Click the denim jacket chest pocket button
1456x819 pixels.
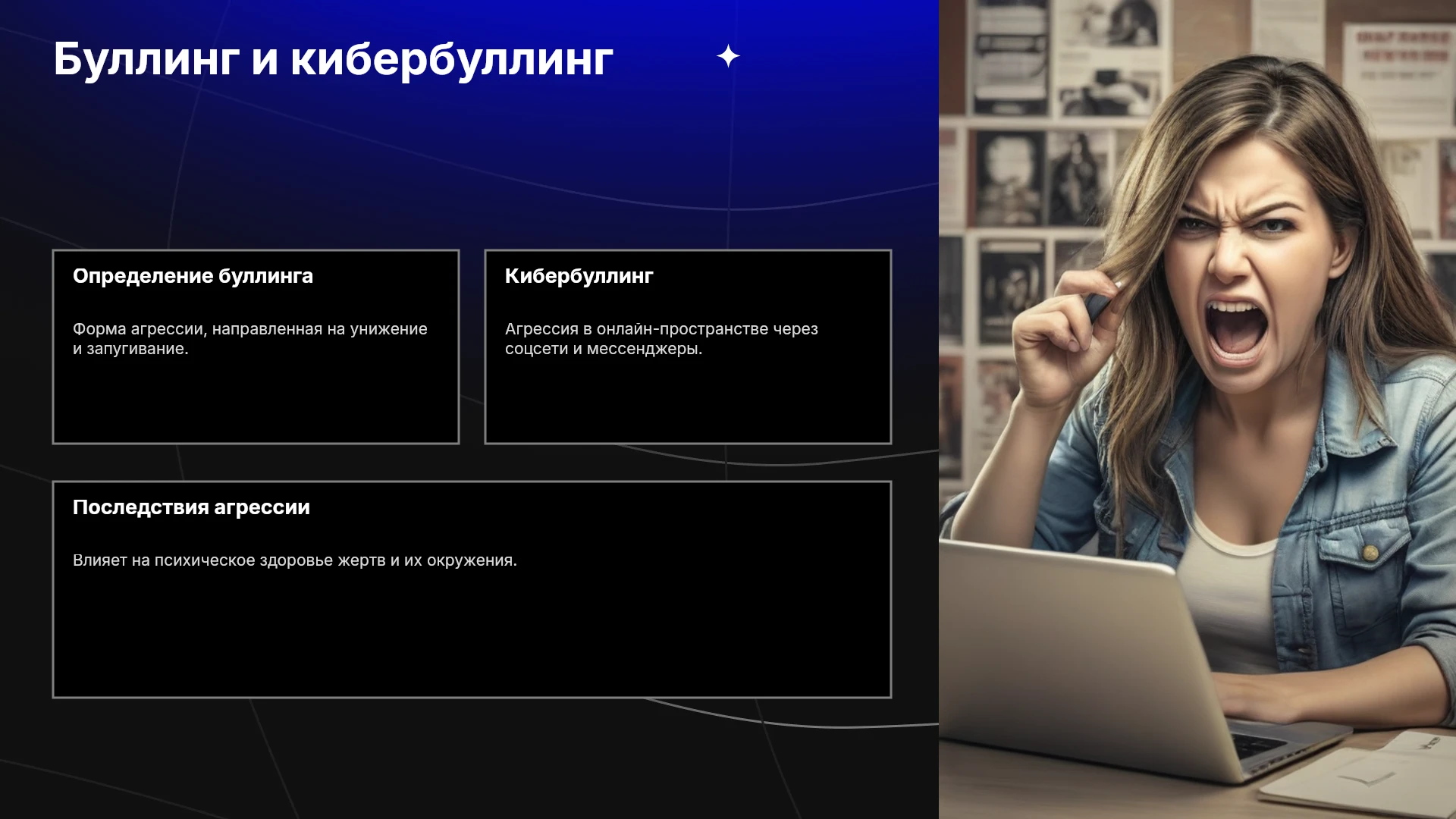click(x=1370, y=553)
